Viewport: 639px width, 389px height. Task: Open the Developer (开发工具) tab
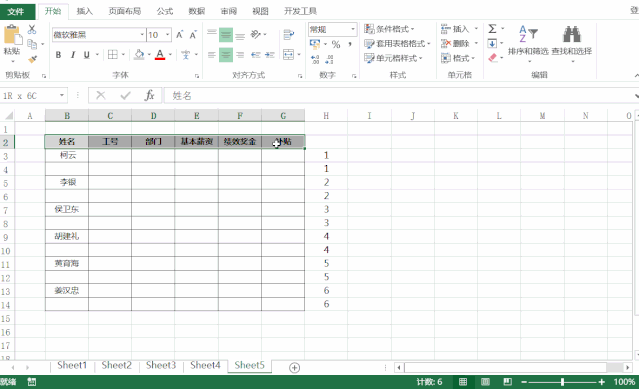pos(300,11)
